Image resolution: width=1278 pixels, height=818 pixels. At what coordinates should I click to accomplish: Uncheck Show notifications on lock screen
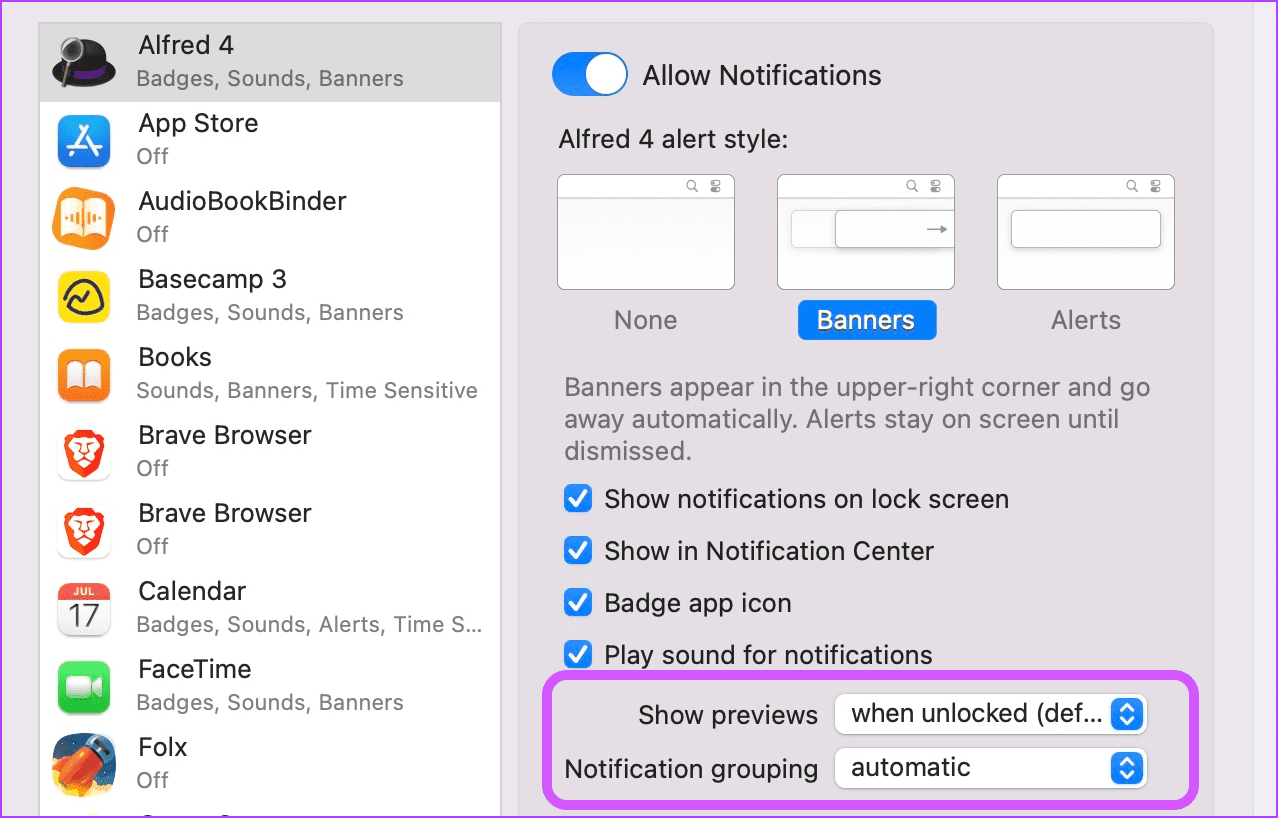tap(578, 499)
